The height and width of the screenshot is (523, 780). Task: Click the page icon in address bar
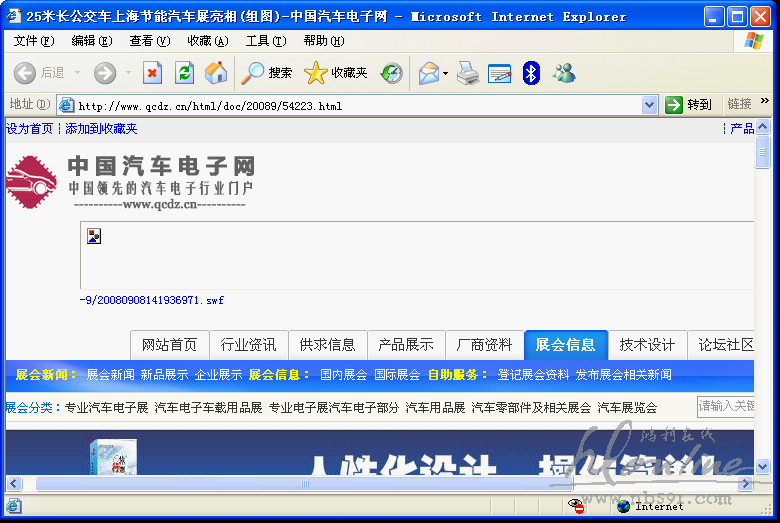66,105
